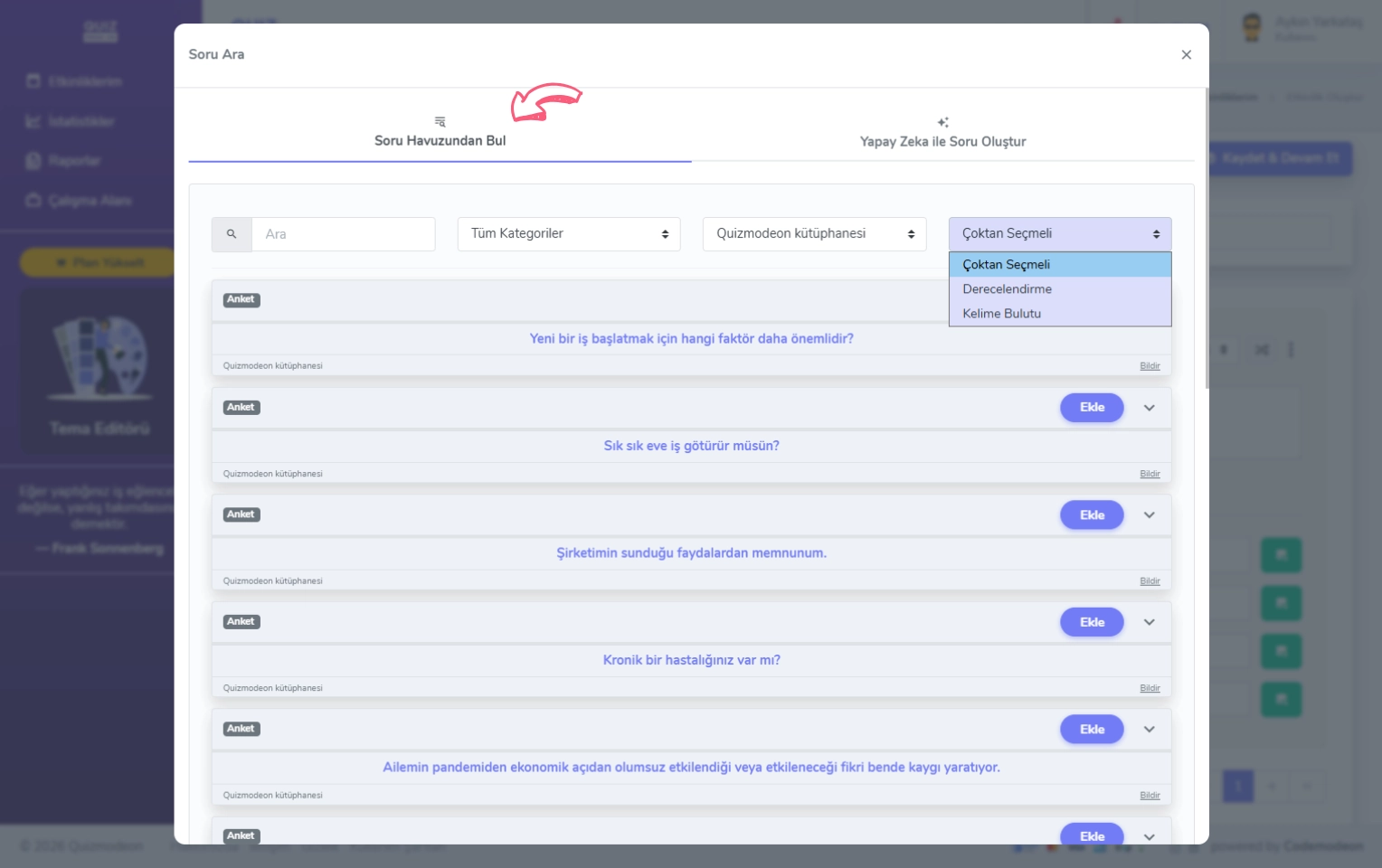Add the question 'Sık sık eve iş götürür müsün?'
The width and height of the screenshot is (1382, 868).
coord(1092,408)
